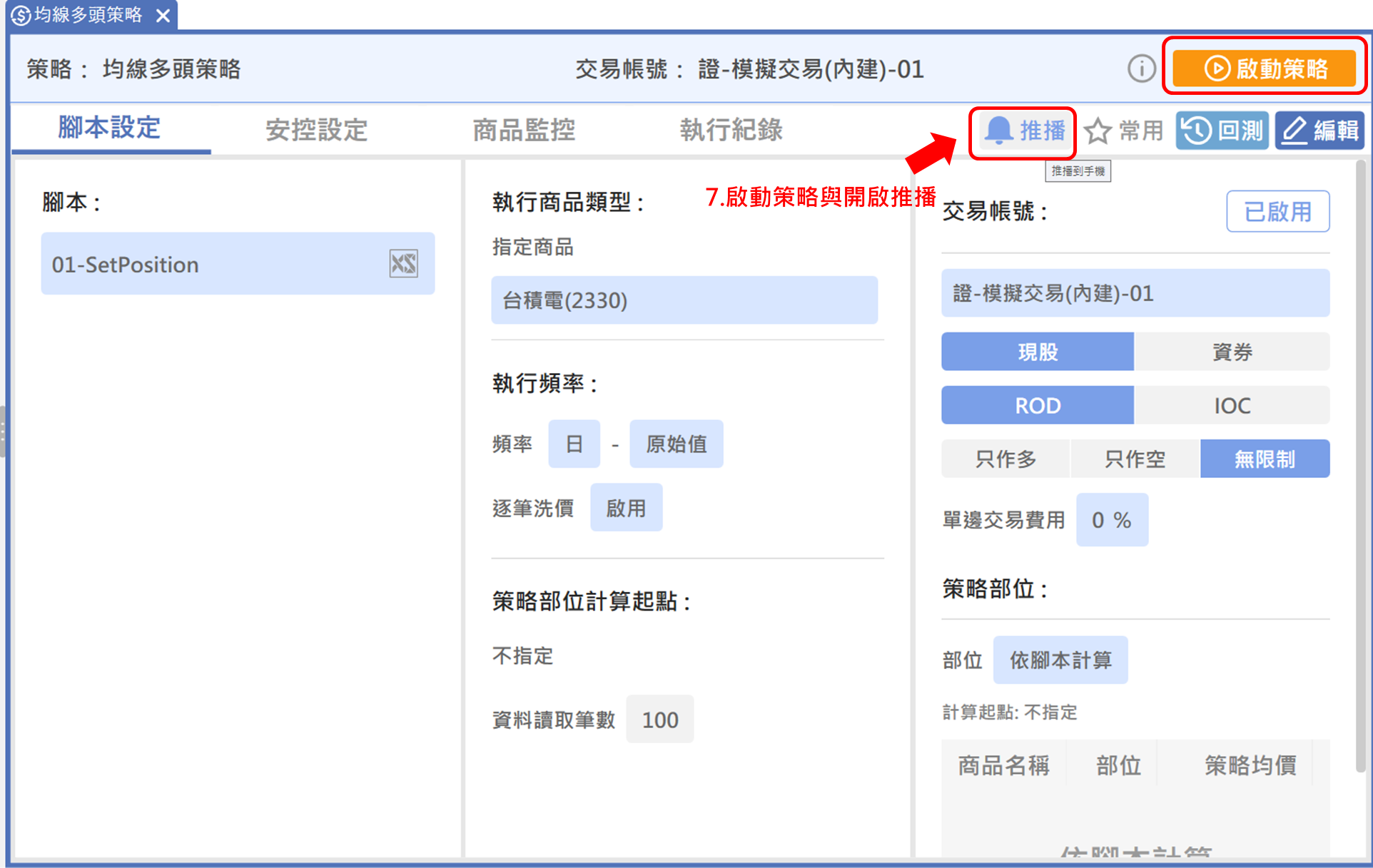Click the 資料讀取筆數 100 field
Viewport: 1373px width, 868px height.
659,720
